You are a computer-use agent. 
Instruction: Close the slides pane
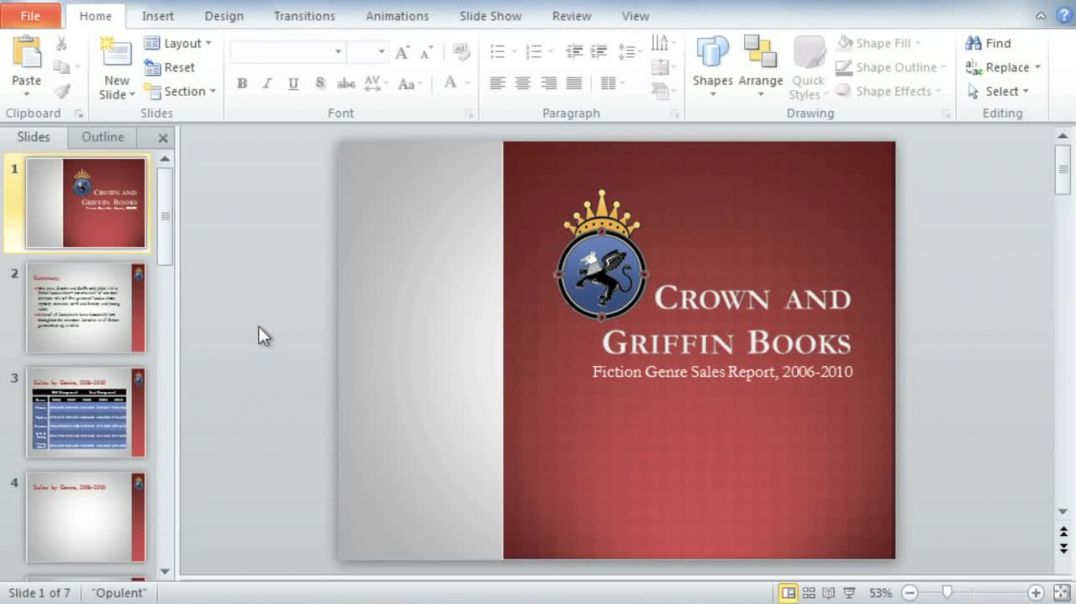(x=163, y=138)
